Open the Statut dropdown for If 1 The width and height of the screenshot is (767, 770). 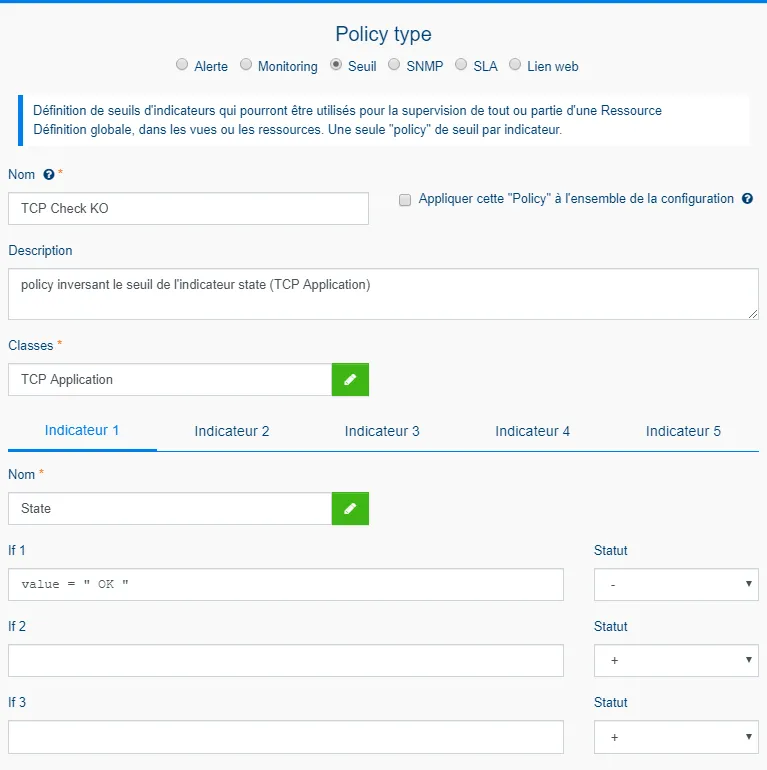676,584
